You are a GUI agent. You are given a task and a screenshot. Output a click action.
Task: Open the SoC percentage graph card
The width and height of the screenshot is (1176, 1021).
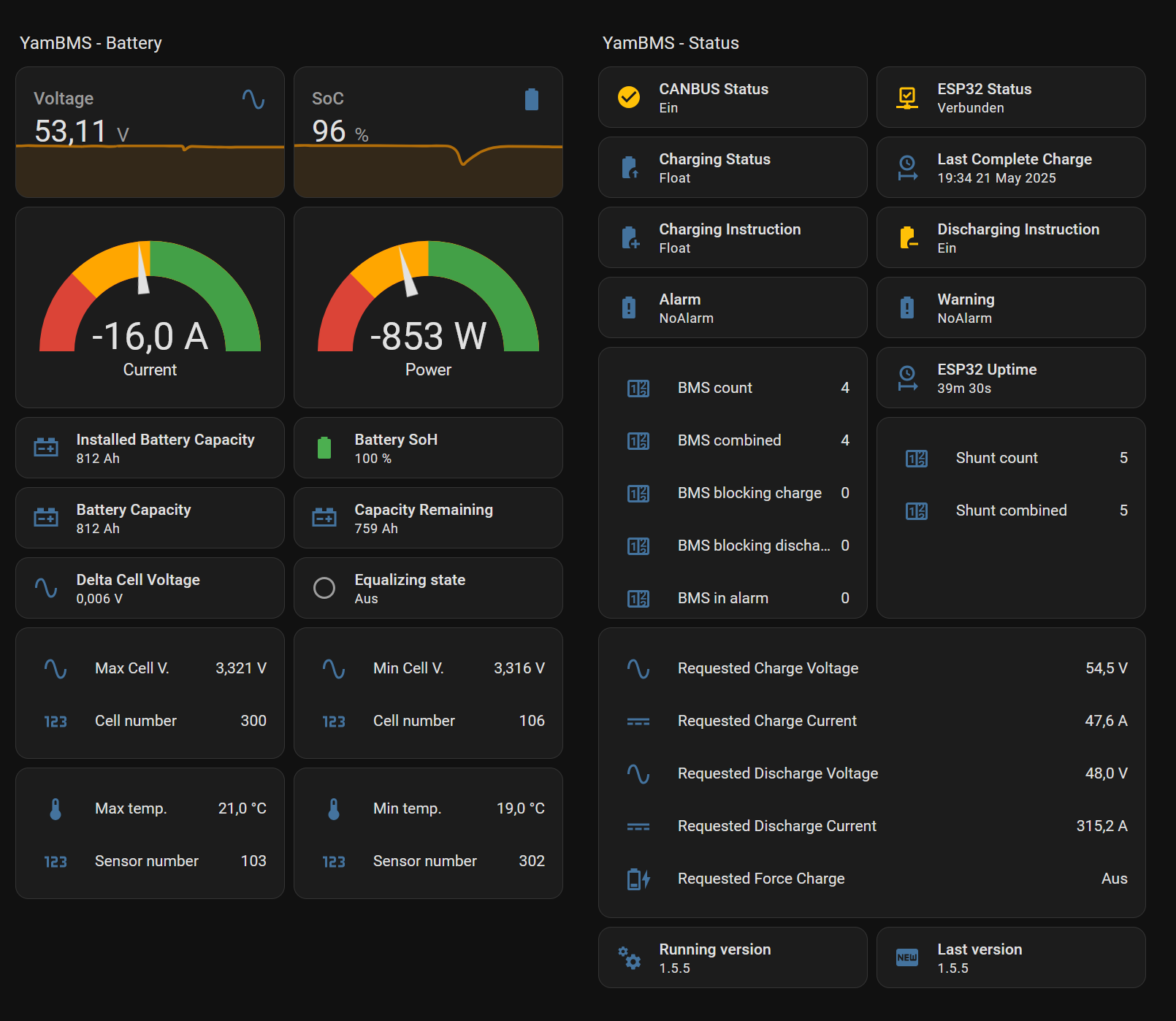[428, 132]
